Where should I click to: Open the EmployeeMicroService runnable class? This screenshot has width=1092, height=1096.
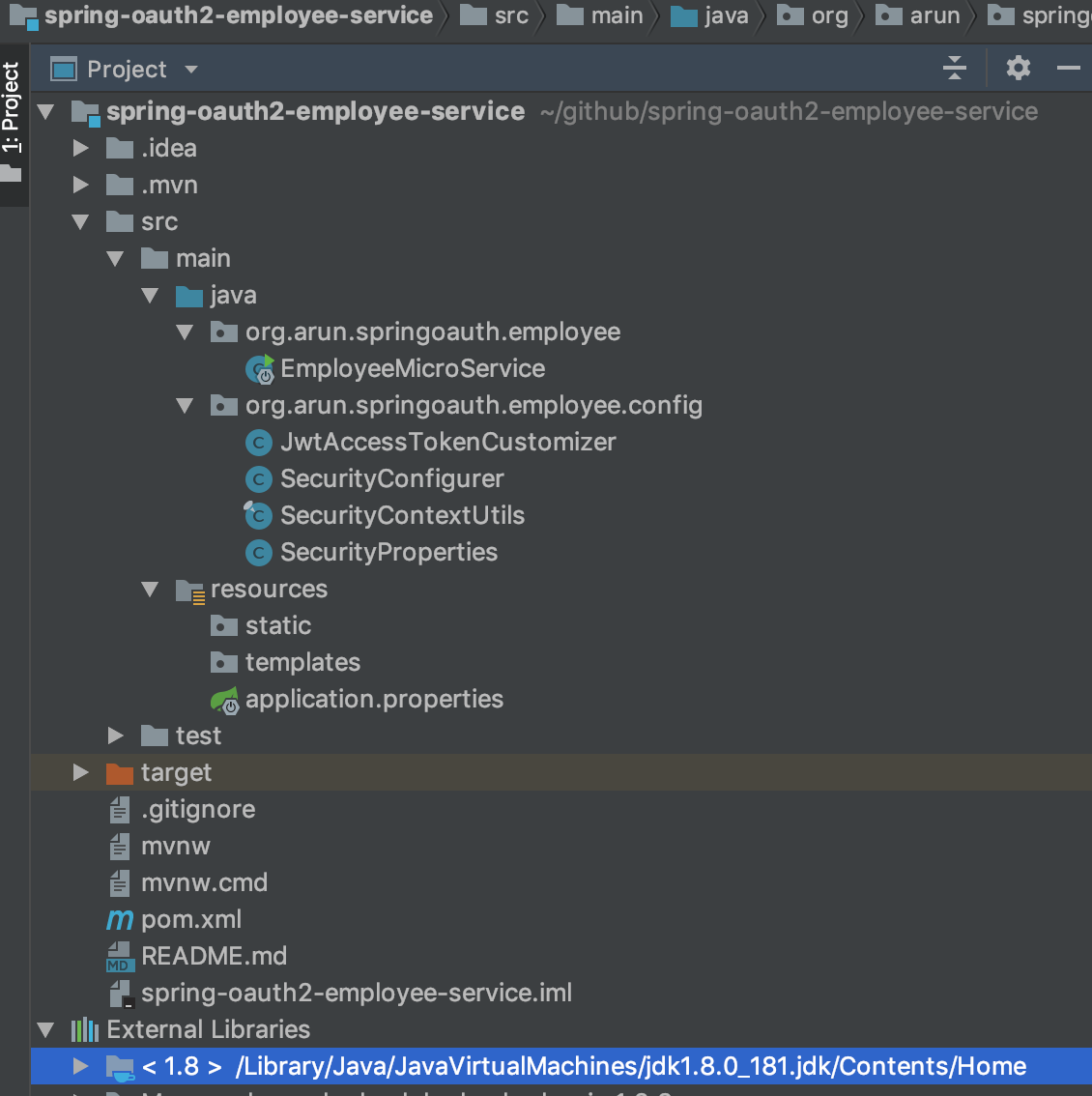(x=412, y=368)
